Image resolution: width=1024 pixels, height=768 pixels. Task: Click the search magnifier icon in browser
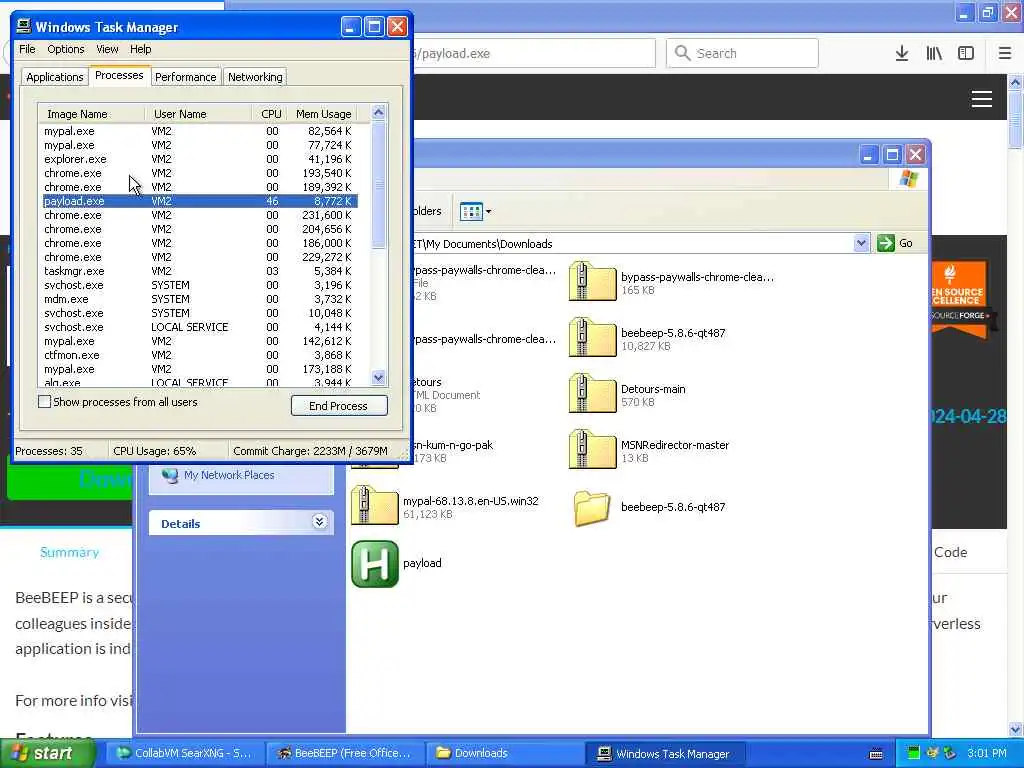(682, 53)
